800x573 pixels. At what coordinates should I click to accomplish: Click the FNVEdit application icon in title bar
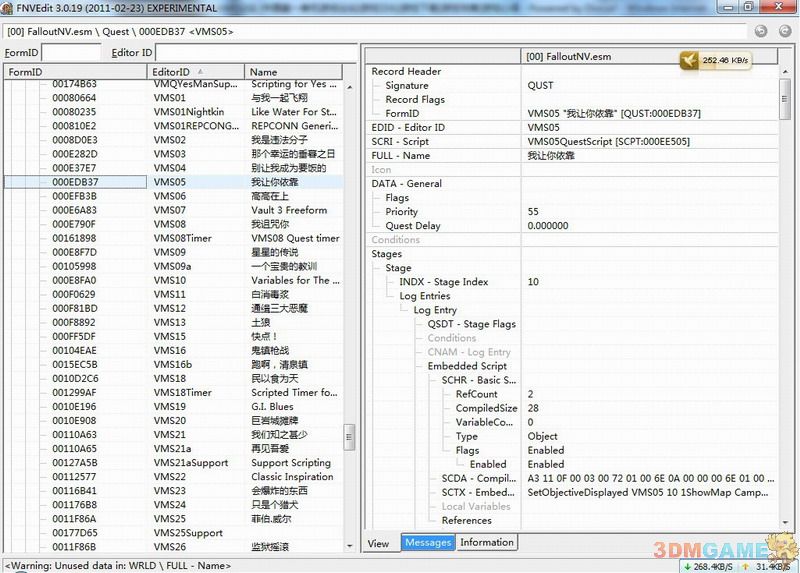click(x=7, y=8)
